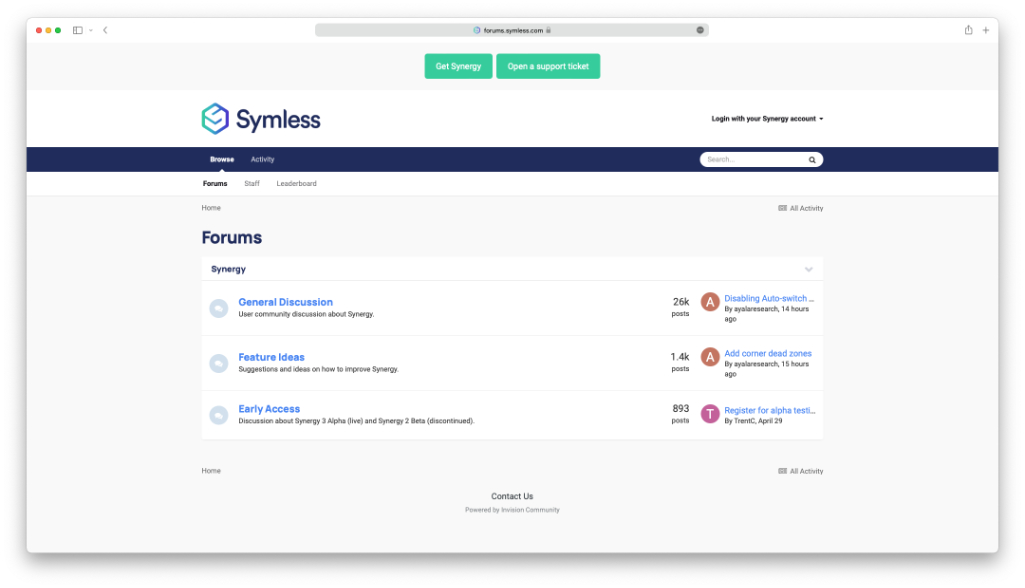Click the Get Synergy button
This screenshot has width=1025, height=588.
pyautogui.click(x=458, y=66)
